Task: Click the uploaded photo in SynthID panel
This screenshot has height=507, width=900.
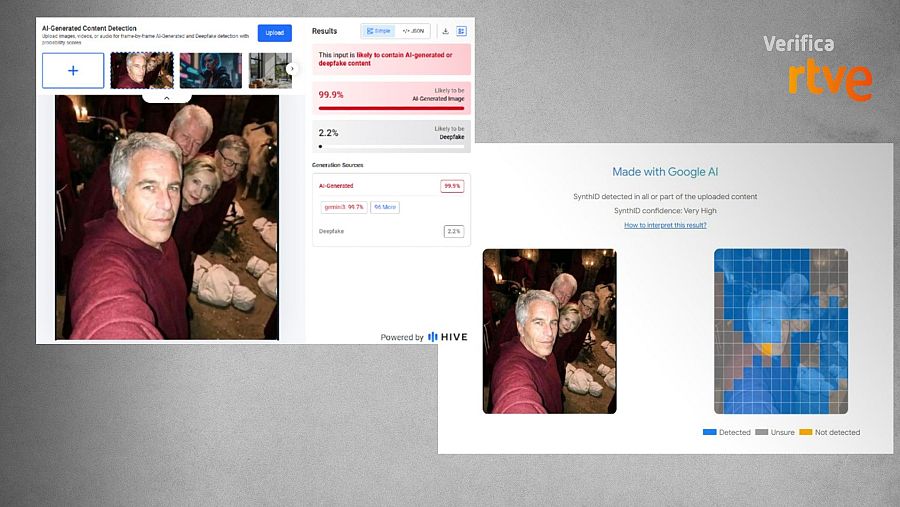Action: tap(549, 331)
